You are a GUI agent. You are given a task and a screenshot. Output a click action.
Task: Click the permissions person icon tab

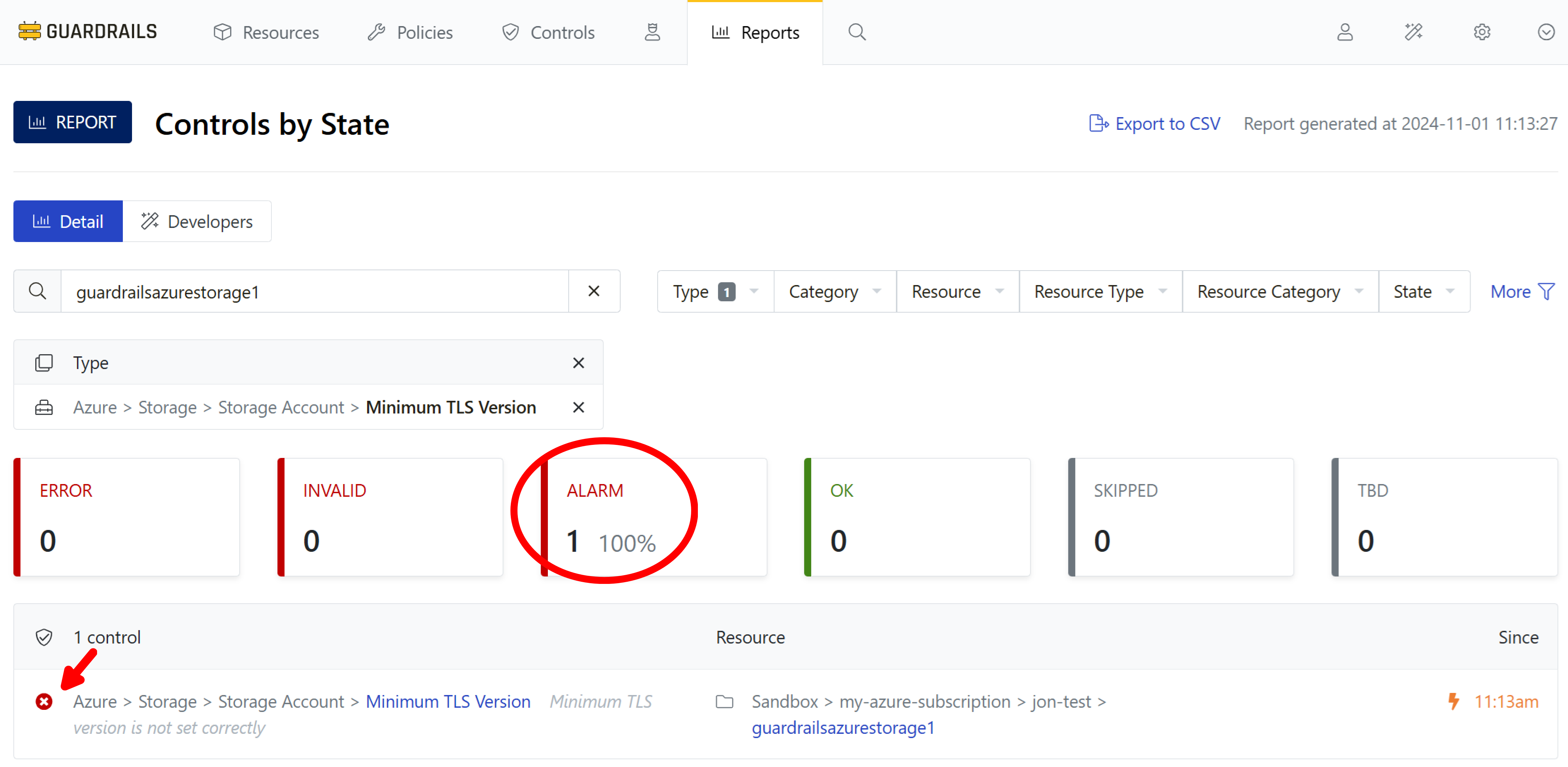652,32
